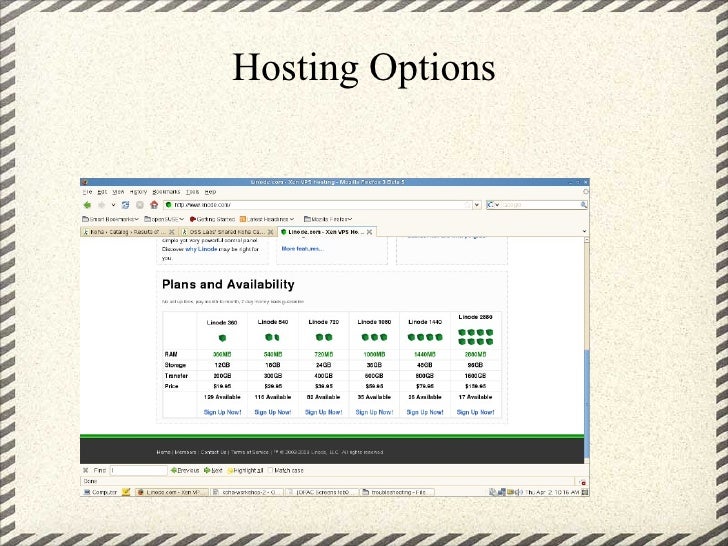This screenshot has width=728, height=546.
Task: Open the list all tabs dropdown
Action: tap(584, 231)
